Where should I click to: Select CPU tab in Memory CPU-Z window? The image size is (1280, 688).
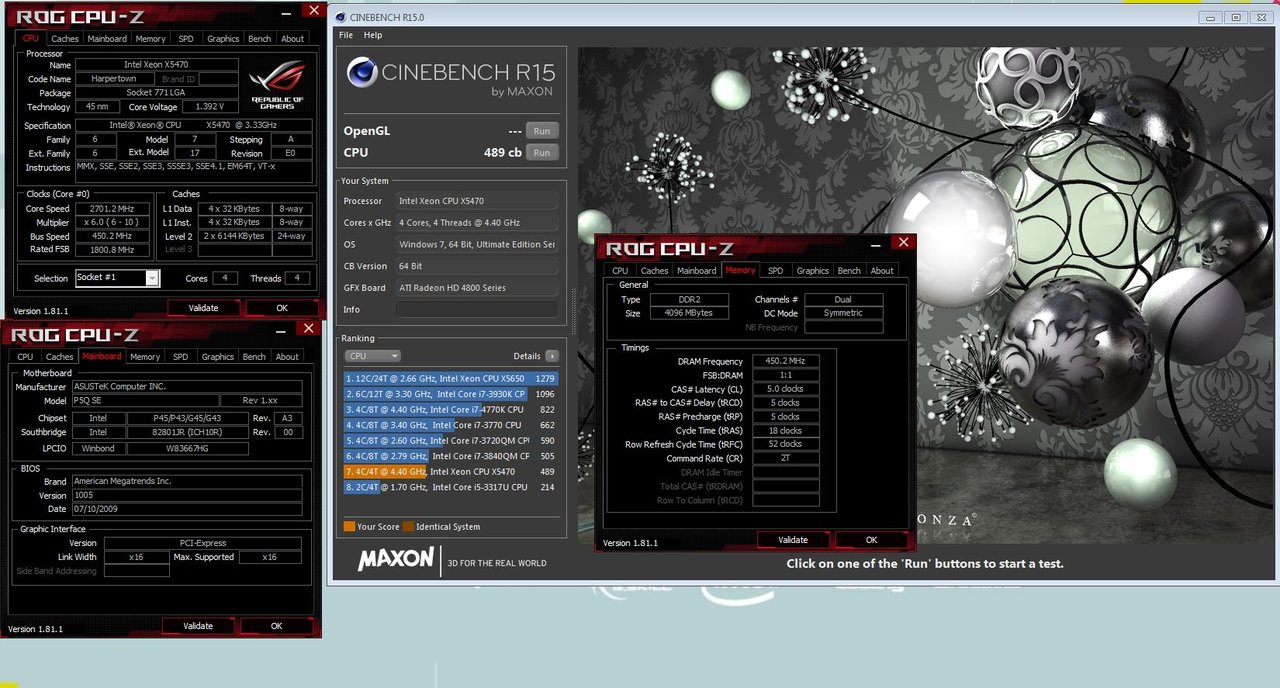(x=620, y=271)
